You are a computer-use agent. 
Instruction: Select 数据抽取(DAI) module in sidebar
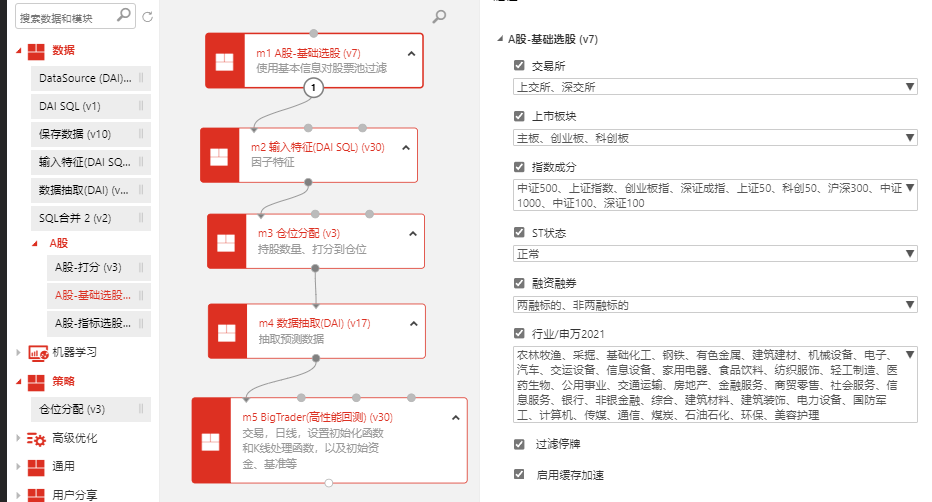(x=91, y=190)
